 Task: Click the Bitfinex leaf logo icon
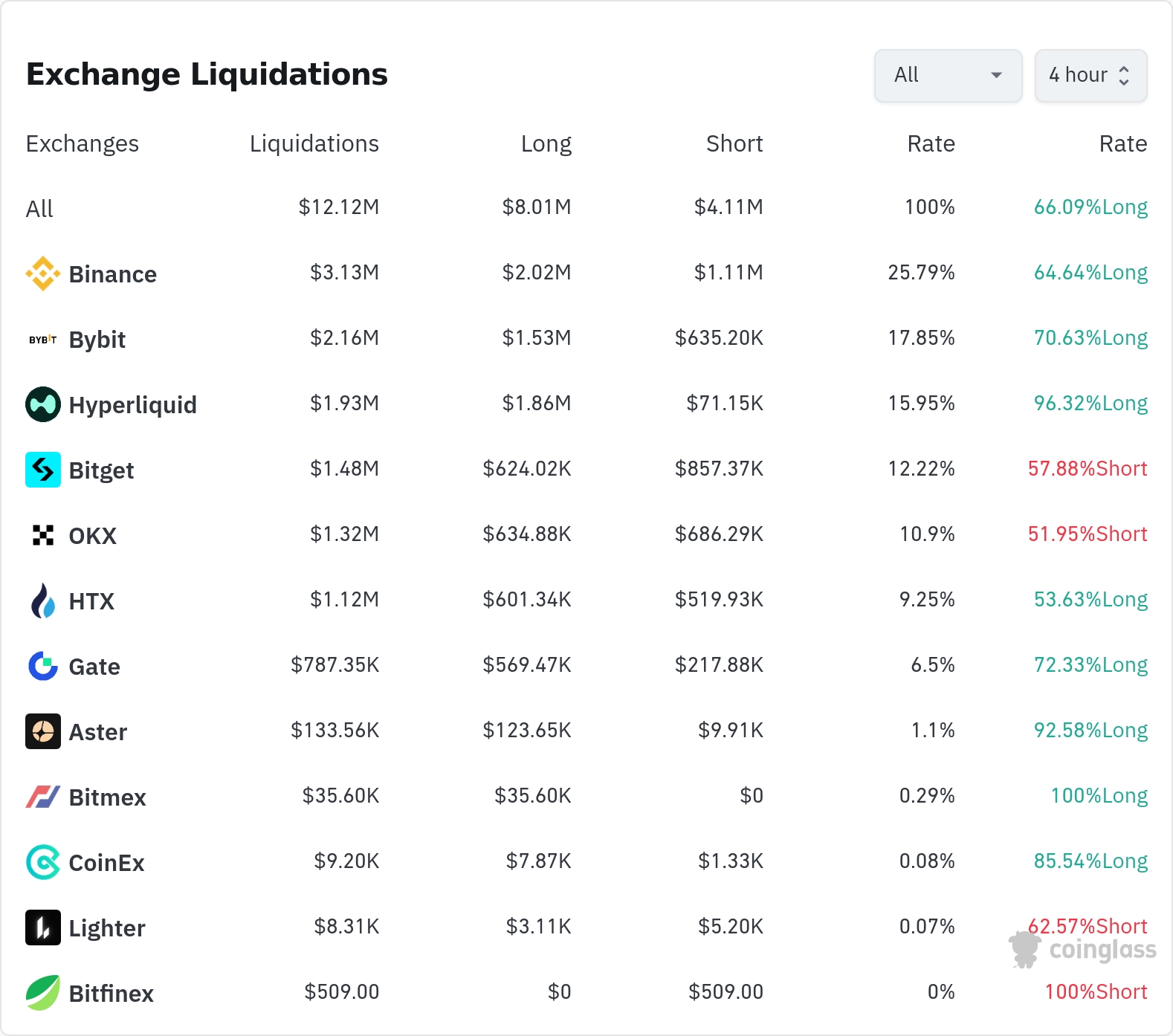pos(43,993)
